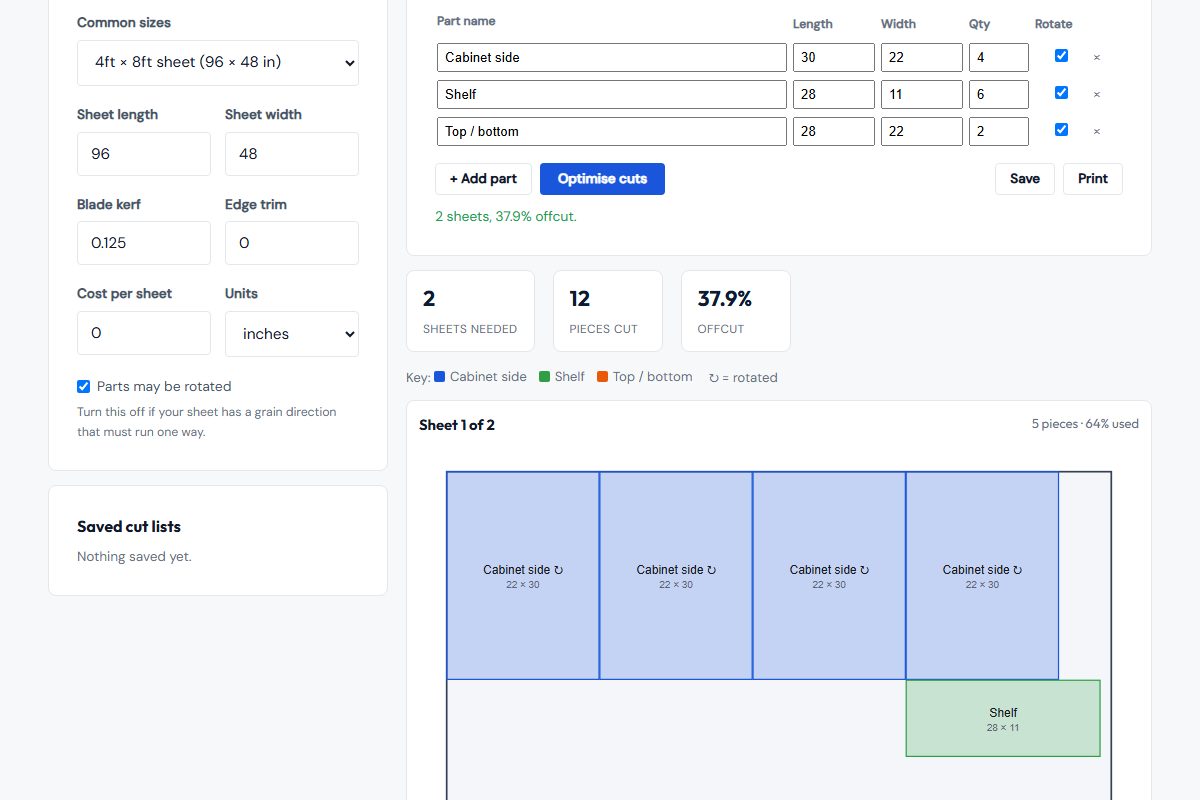Open the Common sizes dropdown
Screen dimensions: 1200x800
click(x=218, y=62)
